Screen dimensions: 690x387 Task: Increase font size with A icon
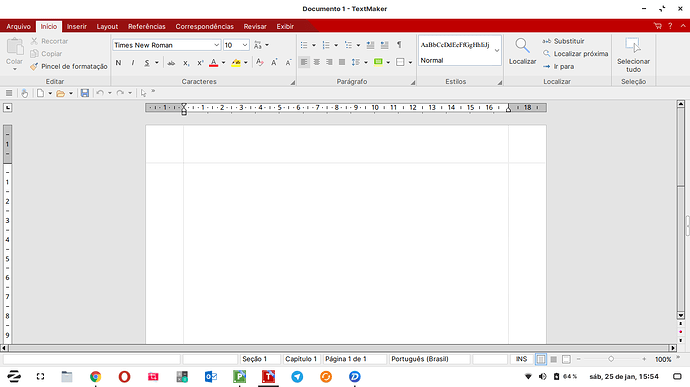click(274, 63)
